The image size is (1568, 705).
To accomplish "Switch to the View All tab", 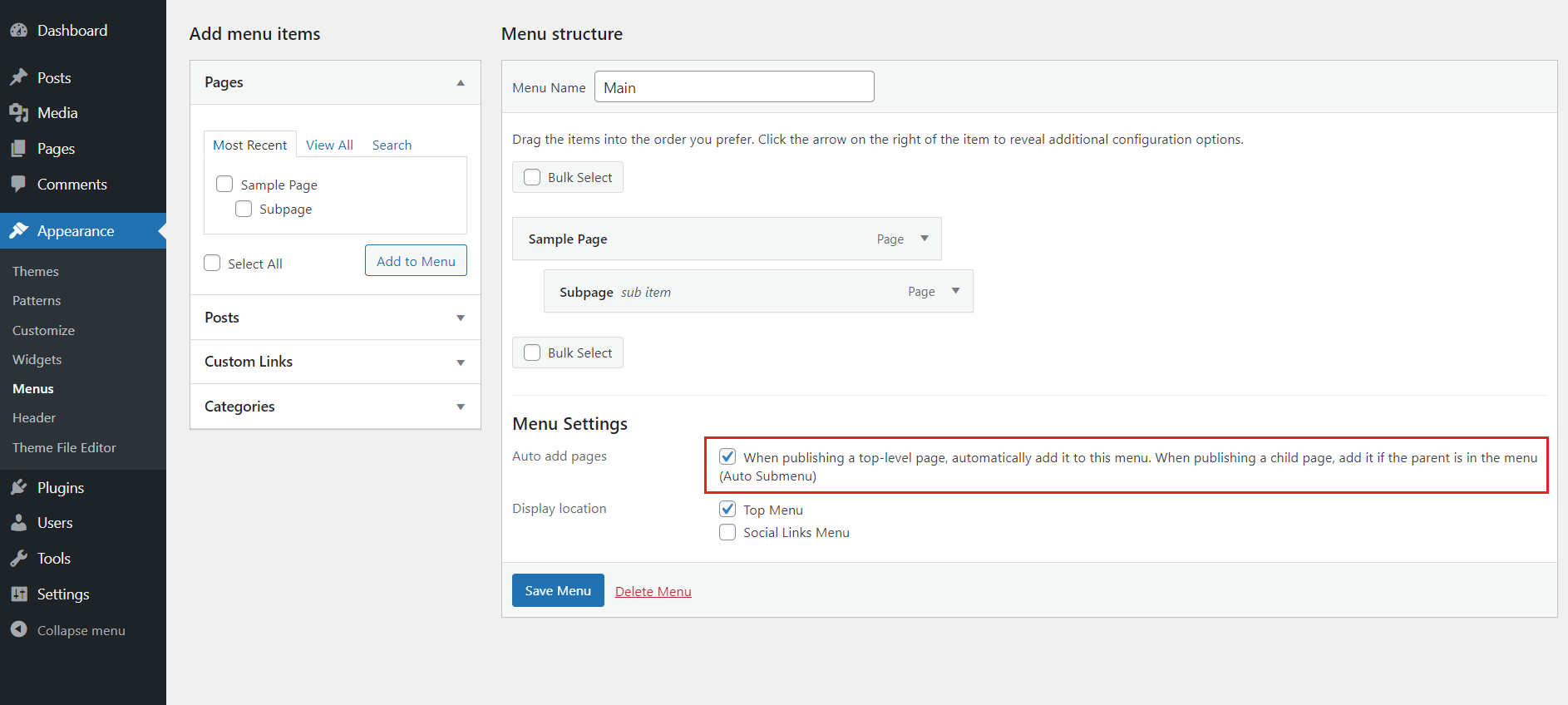I will pyautogui.click(x=329, y=145).
